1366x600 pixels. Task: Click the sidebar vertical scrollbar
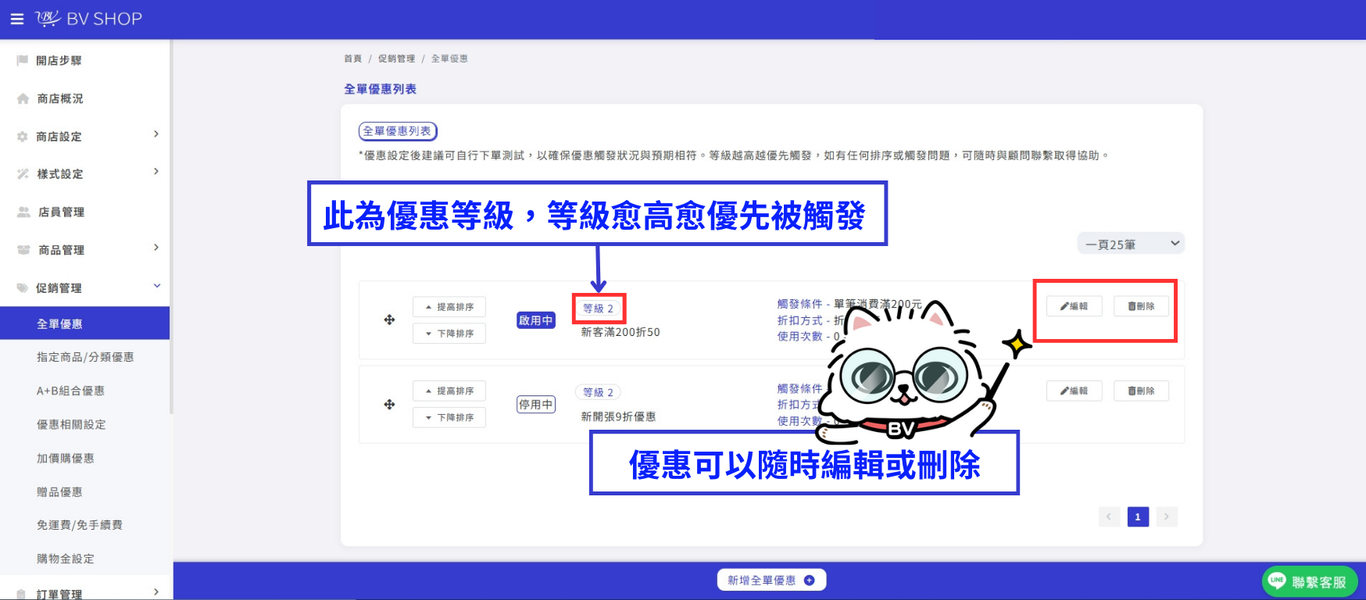pos(171,227)
